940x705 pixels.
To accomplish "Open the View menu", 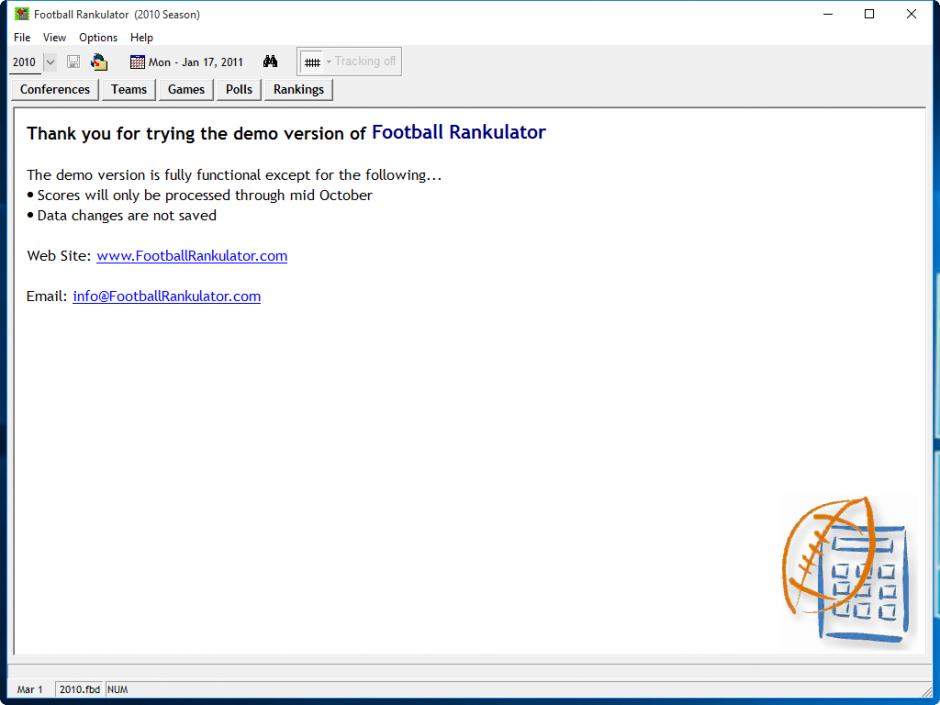I will click(x=54, y=37).
